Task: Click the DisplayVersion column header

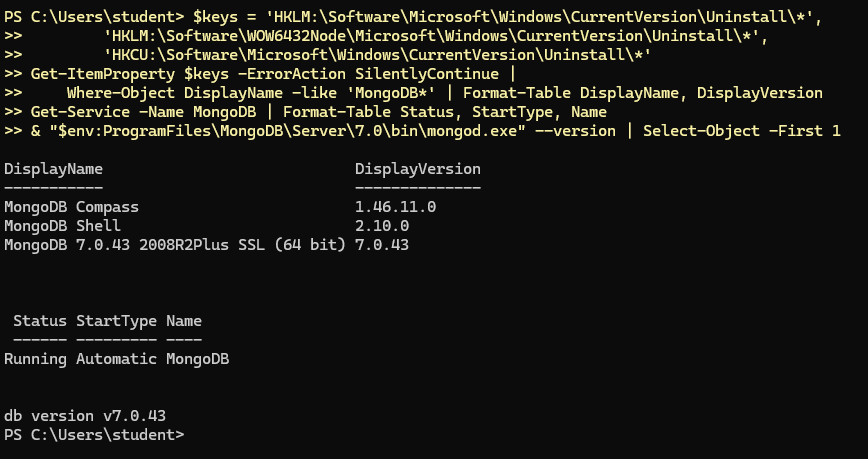Action: pyautogui.click(x=418, y=169)
